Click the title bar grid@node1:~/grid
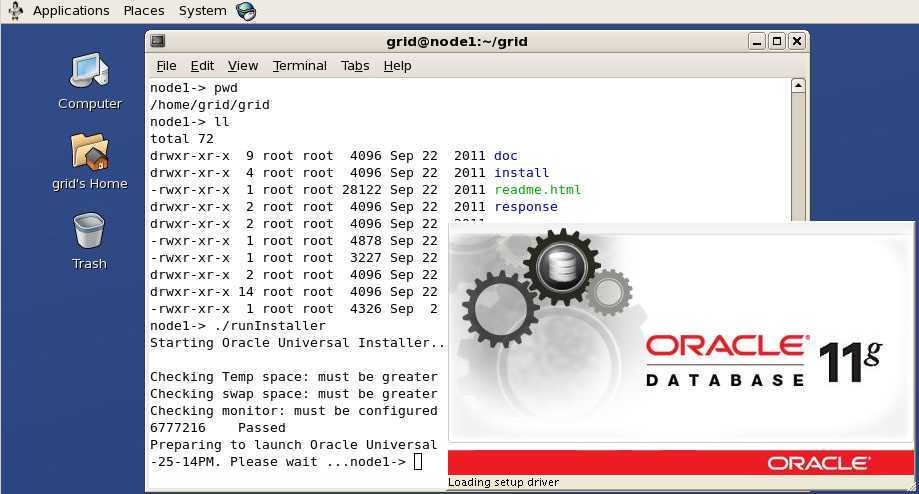Viewport: 919px width, 494px height. click(x=457, y=42)
